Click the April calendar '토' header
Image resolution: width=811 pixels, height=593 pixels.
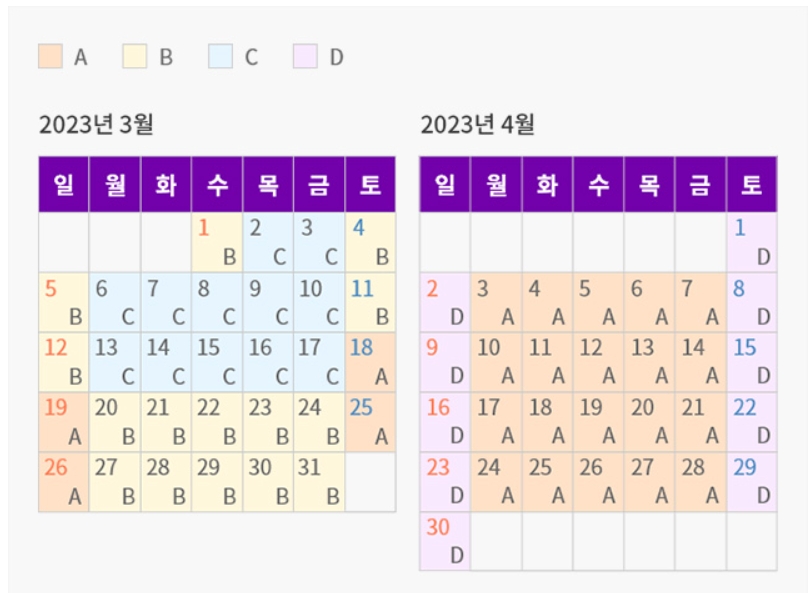(752, 185)
